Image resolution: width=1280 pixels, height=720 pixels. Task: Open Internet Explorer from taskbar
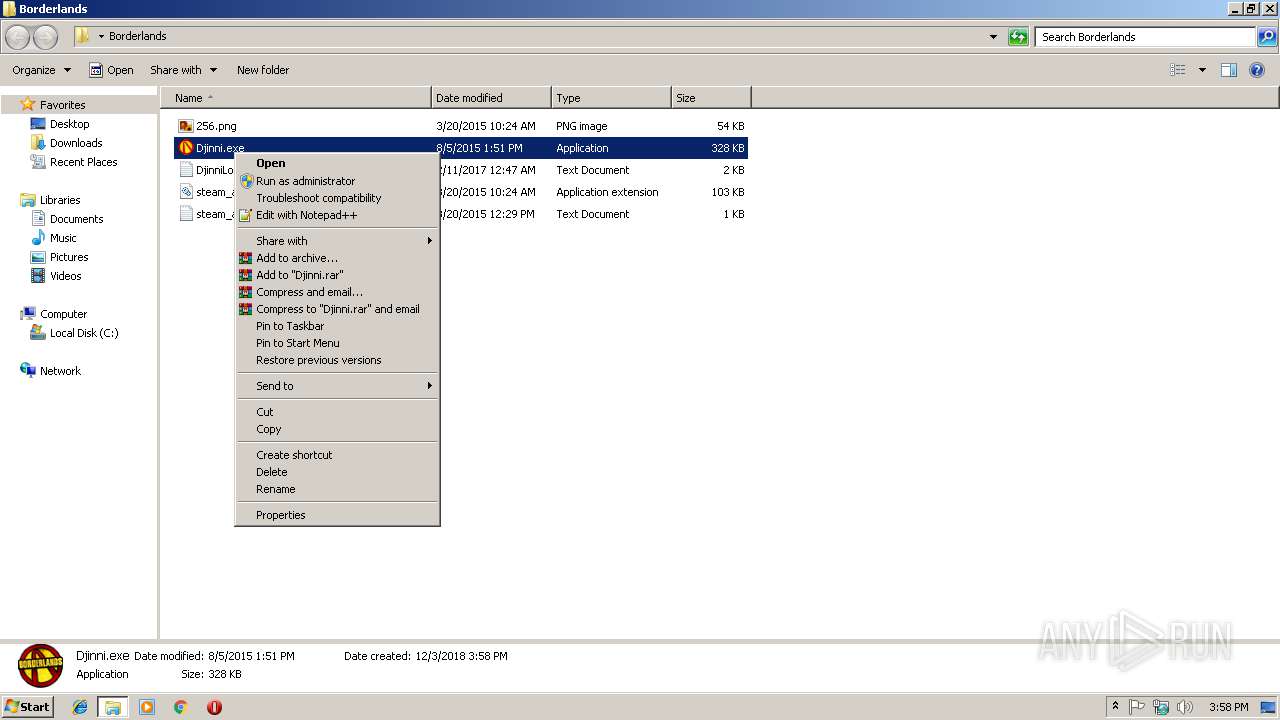(x=80, y=707)
